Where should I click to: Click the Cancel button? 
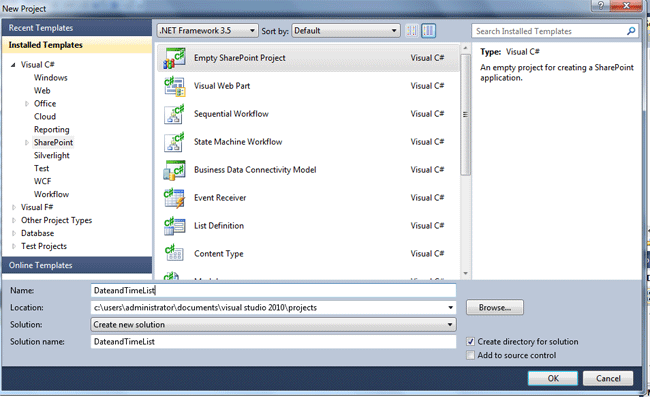click(x=608, y=378)
